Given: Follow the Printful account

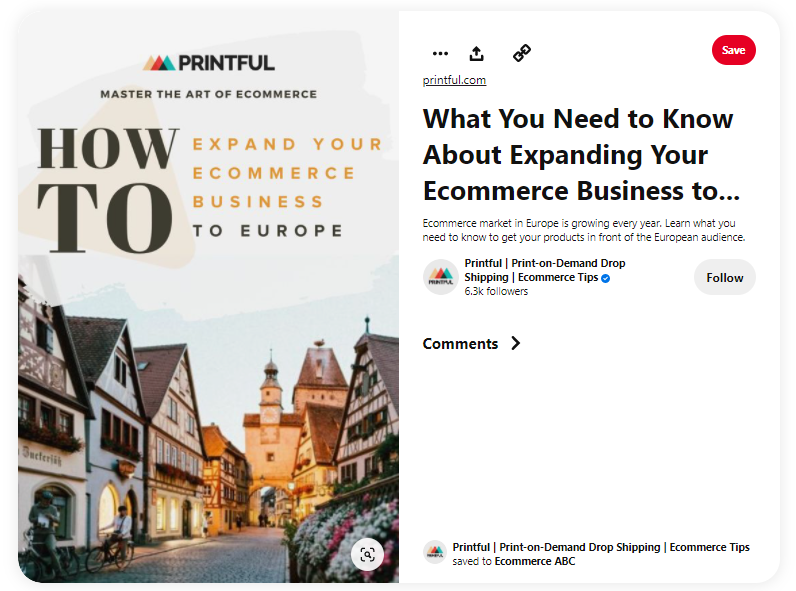Looking at the screenshot, I should tap(724, 277).
